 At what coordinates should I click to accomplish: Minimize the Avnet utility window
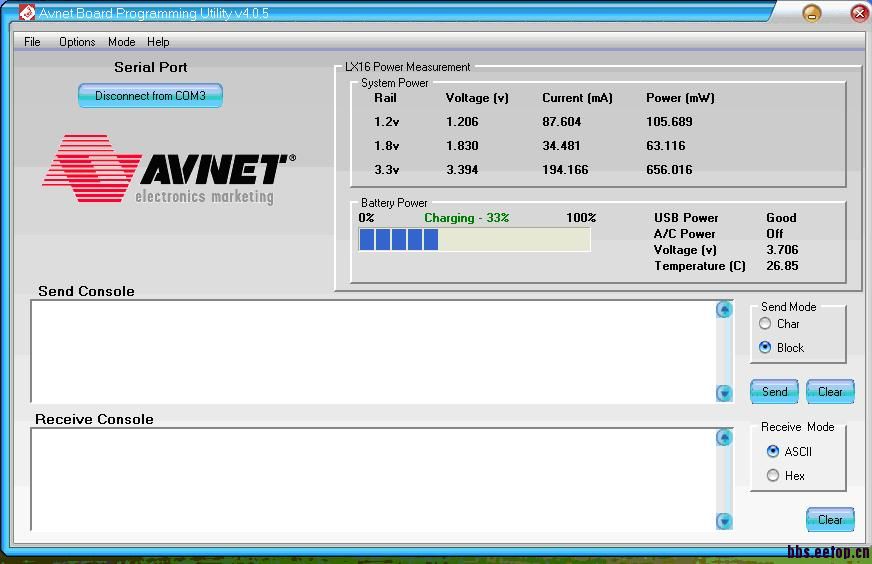click(812, 13)
